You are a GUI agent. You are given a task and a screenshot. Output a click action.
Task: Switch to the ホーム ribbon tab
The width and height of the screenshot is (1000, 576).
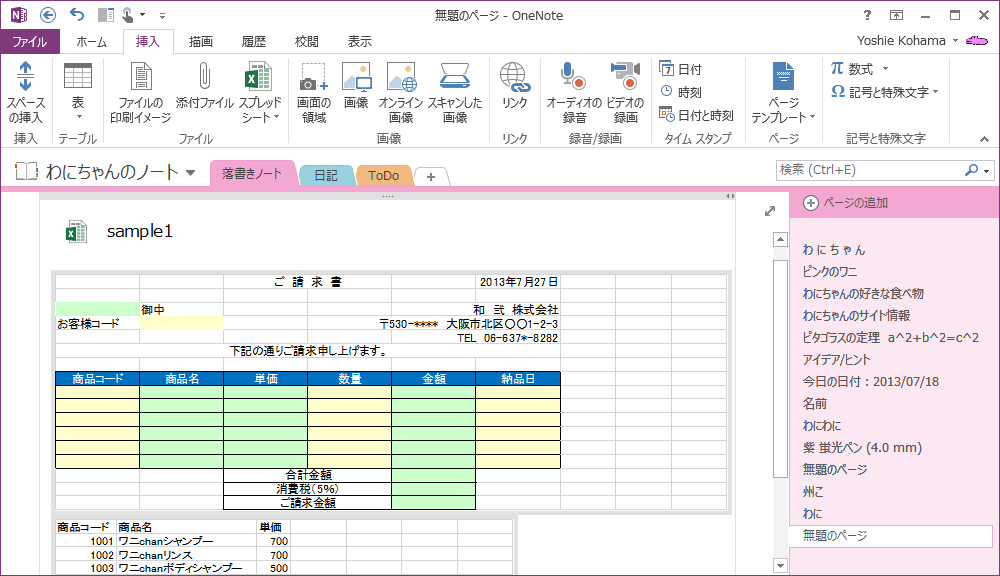pyautogui.click(x=92, y=41)
